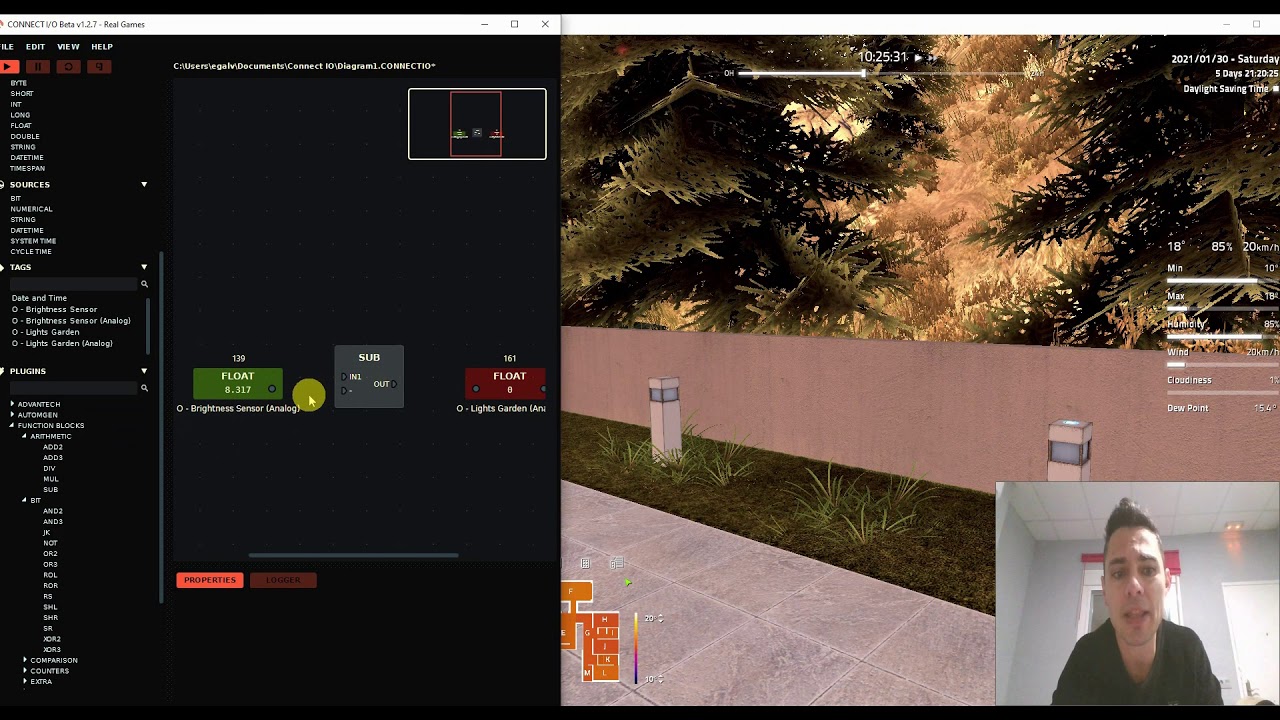This screenshot has width=1280, height=720.
Task: Expand the AUTOMGEN plugin node
Action: pyautogui.click(x=12, y=415)
